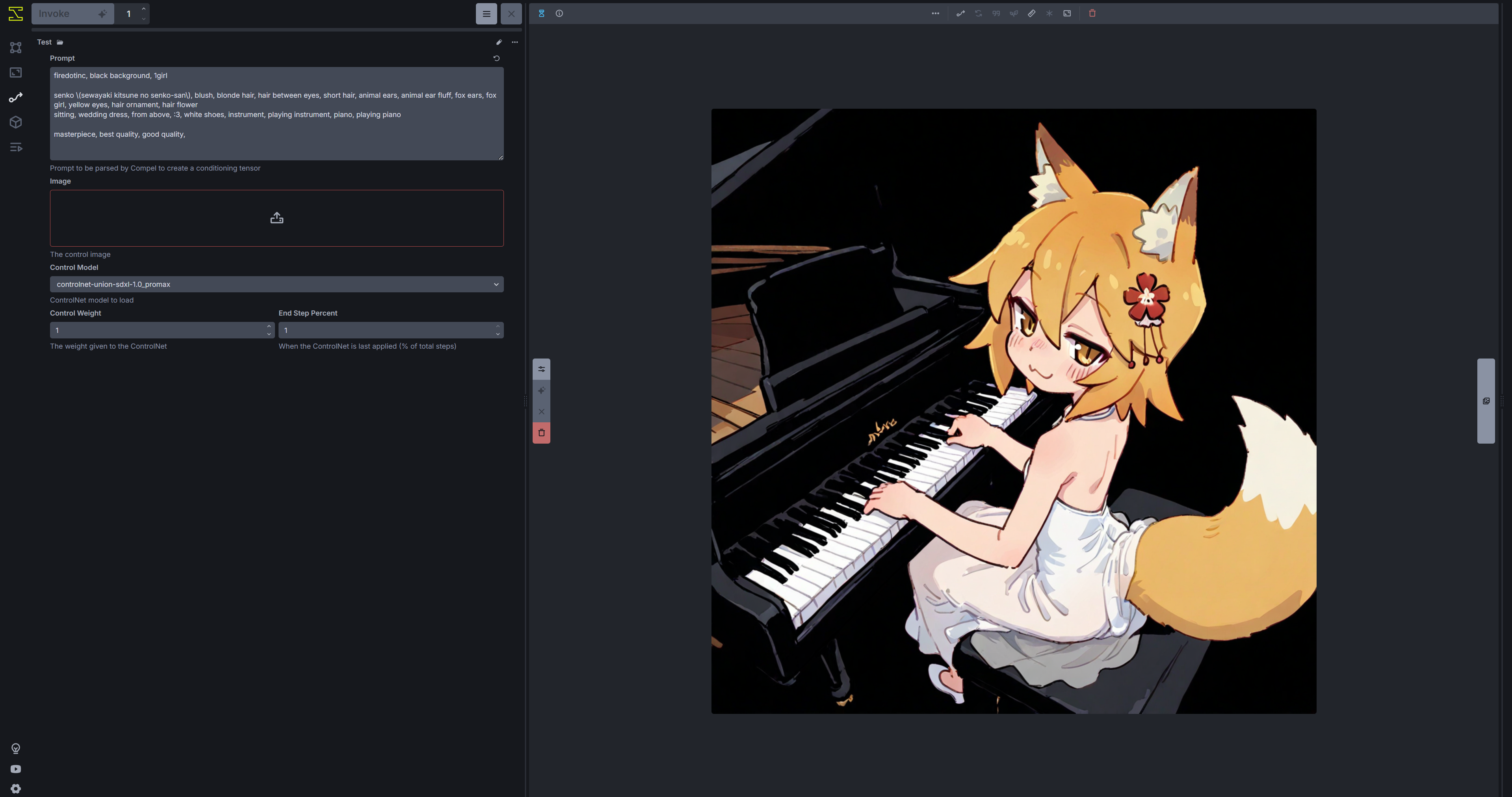Toggle the progress hourglass icon in viewer toolbar
Screen dimensions: 1512x797
click(541, 13)
